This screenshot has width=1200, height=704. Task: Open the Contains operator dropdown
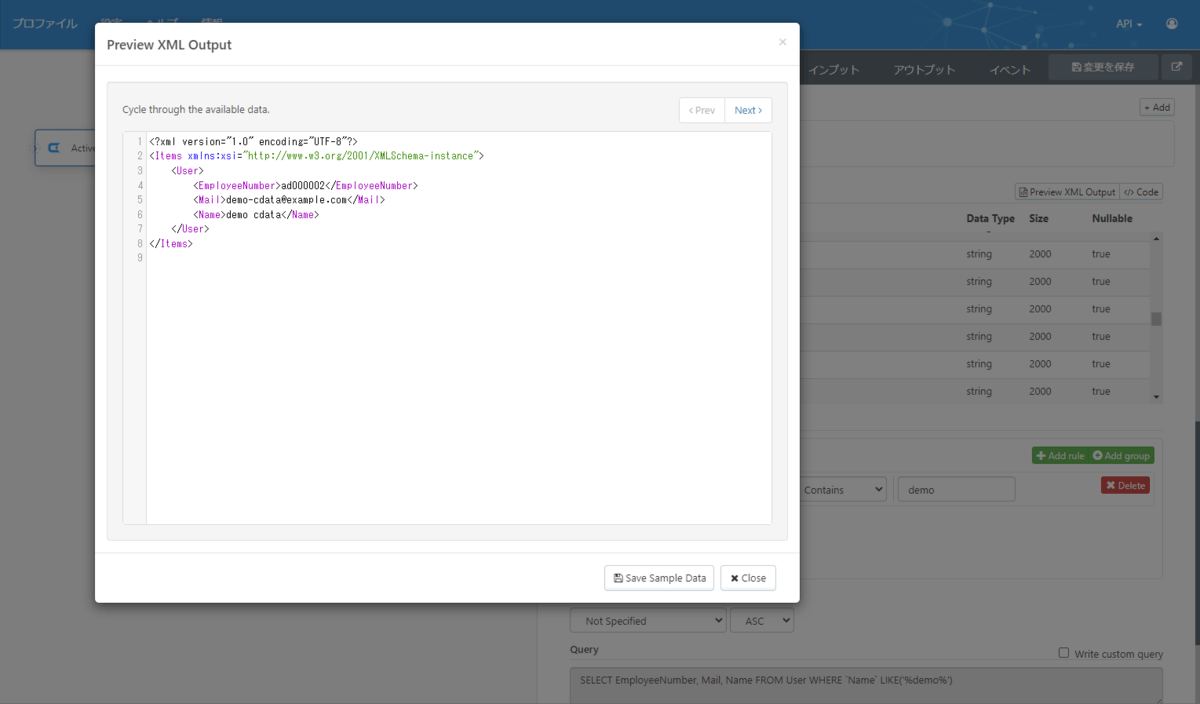[842, 490]
